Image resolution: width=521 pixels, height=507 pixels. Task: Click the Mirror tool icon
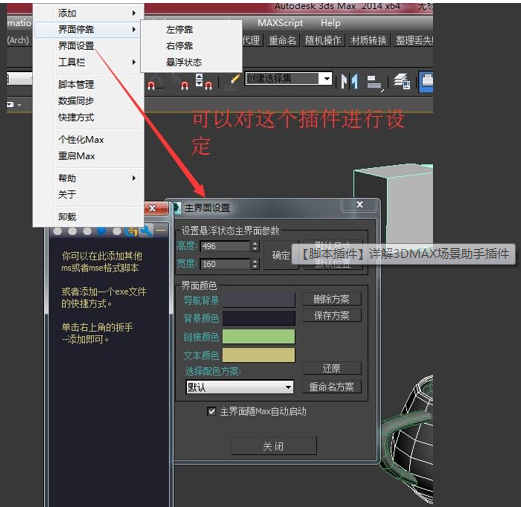[x=349, y=81]
